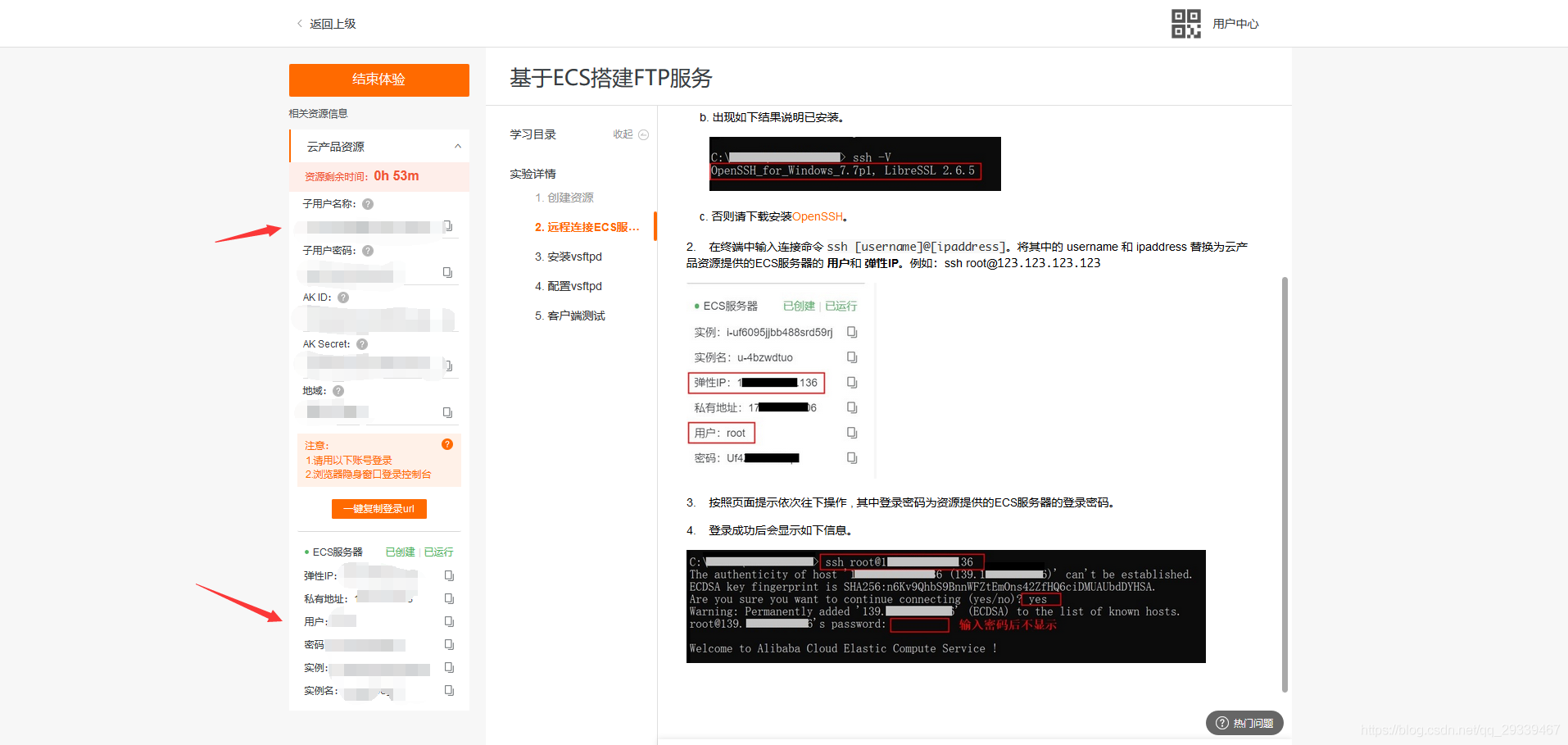
Task: Click the 基于ECS搭建FTP服务 title
Action: 611,78
